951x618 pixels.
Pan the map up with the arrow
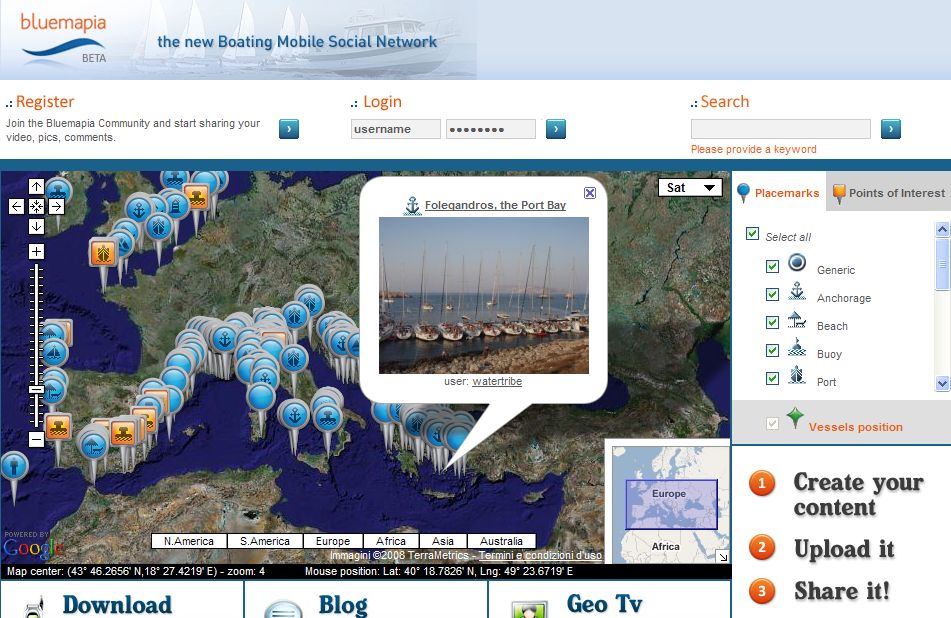pos(36,187)
